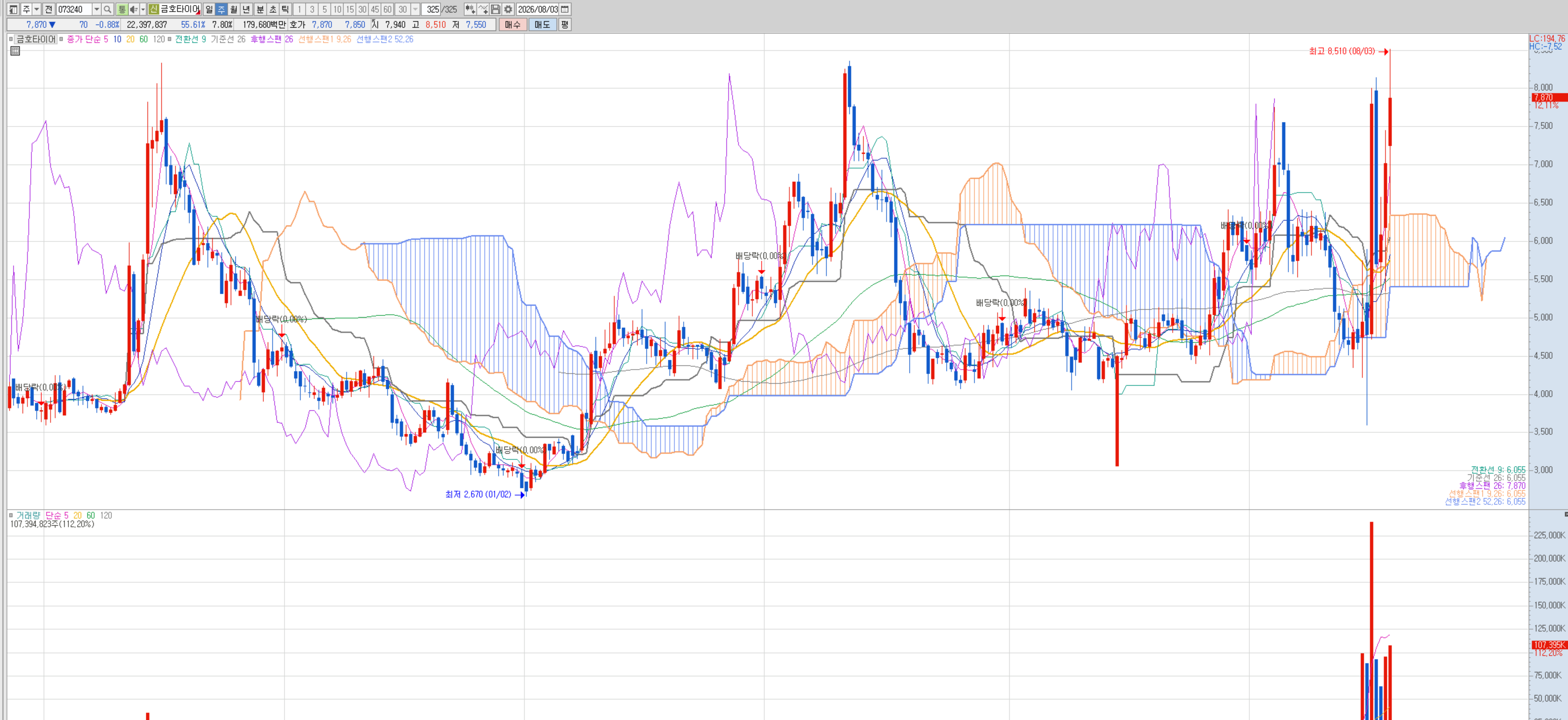Image resolution: width=1568 pixels, height=720 pixels.
Task: Select the 주 (weekly) period button
Action: click(x=221, y=9)
